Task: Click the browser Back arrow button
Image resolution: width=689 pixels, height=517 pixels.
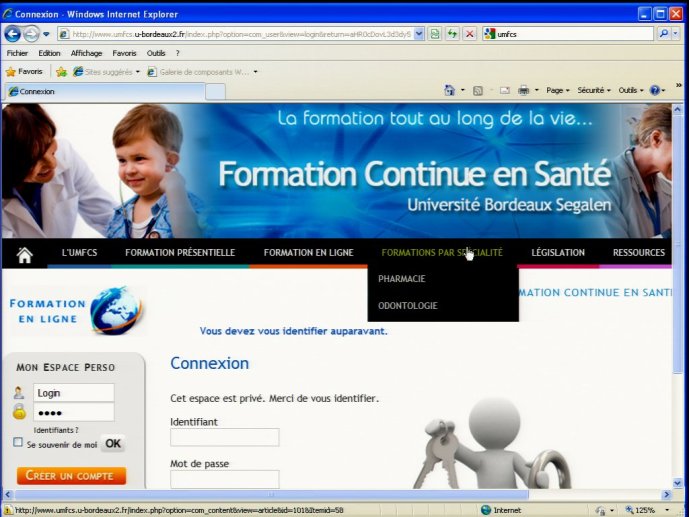Action: 12,34
